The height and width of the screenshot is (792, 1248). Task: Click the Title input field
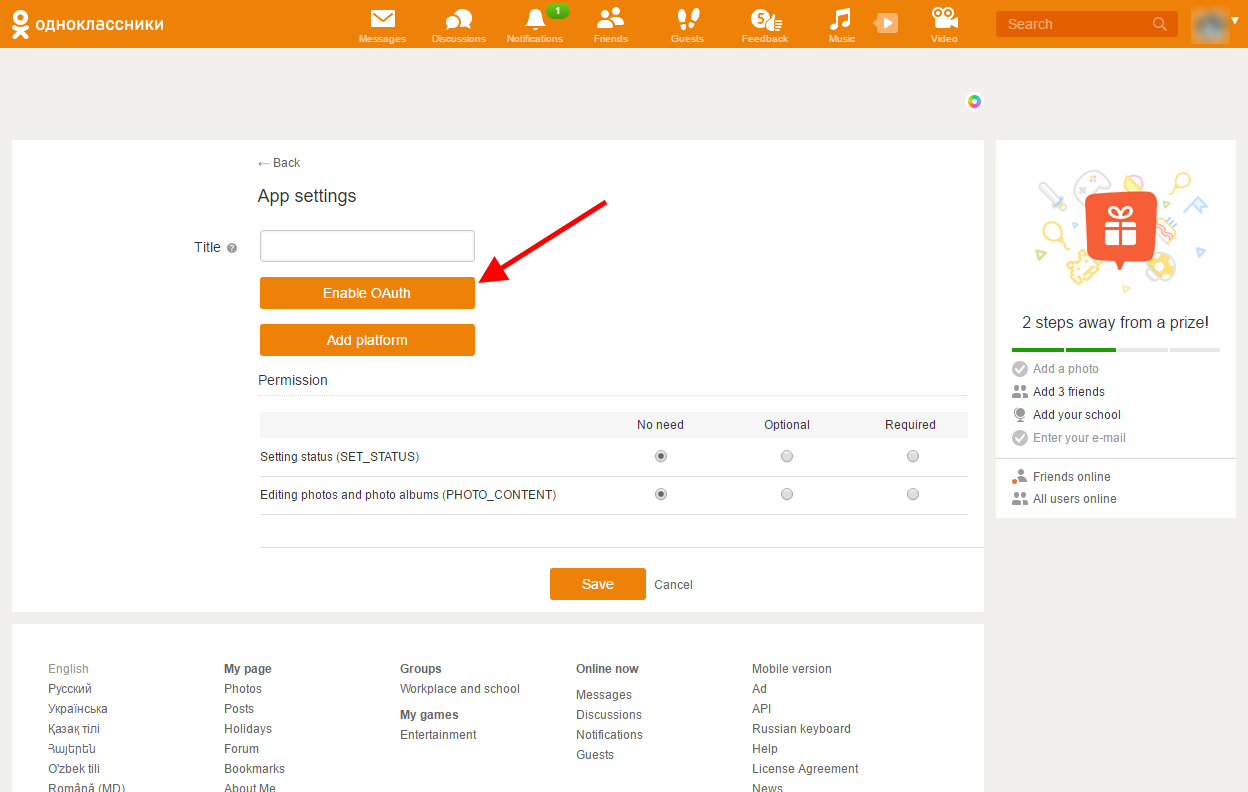pos(367,246)
